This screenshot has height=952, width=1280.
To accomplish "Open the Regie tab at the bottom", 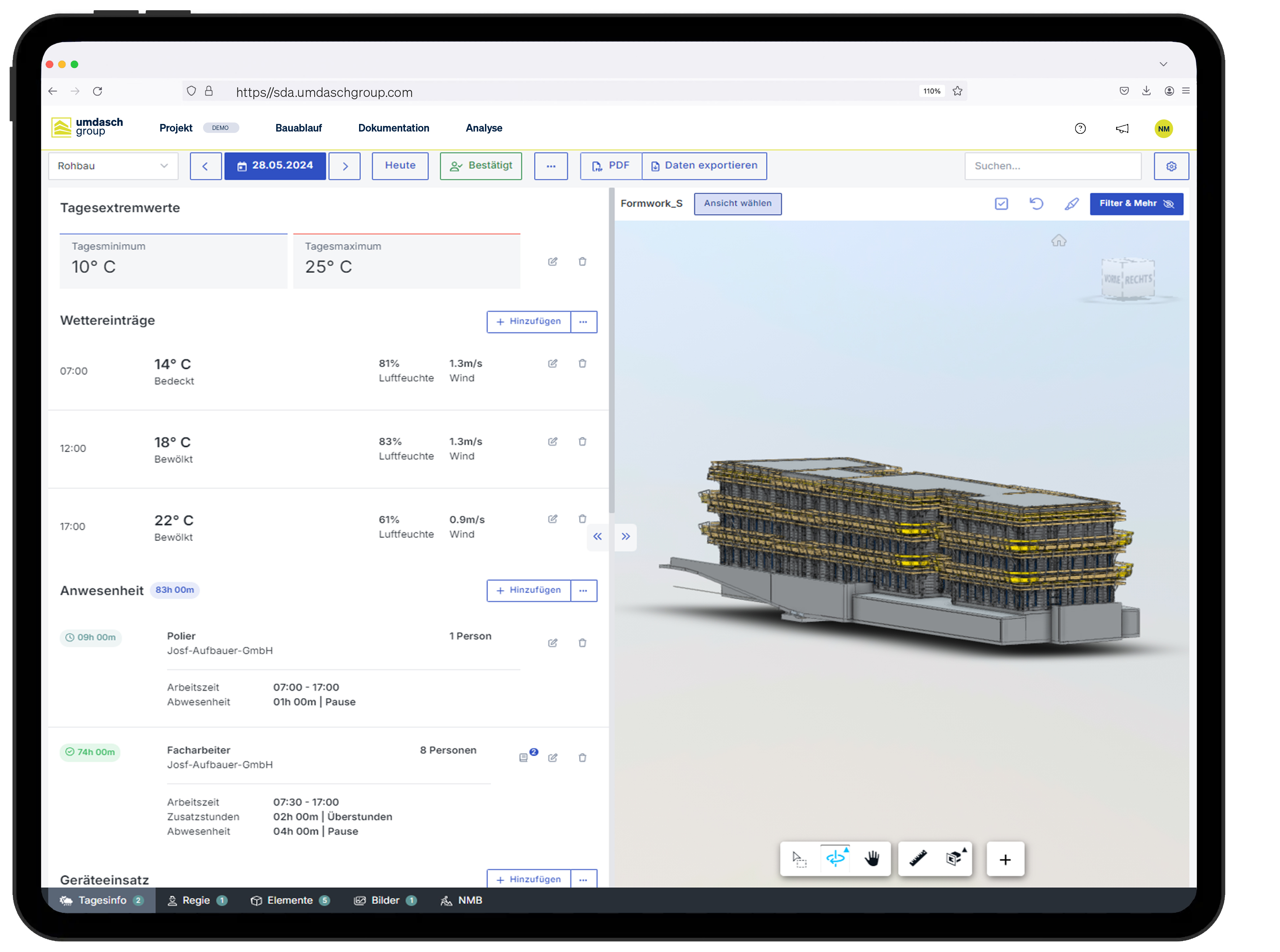I will 196,900.
